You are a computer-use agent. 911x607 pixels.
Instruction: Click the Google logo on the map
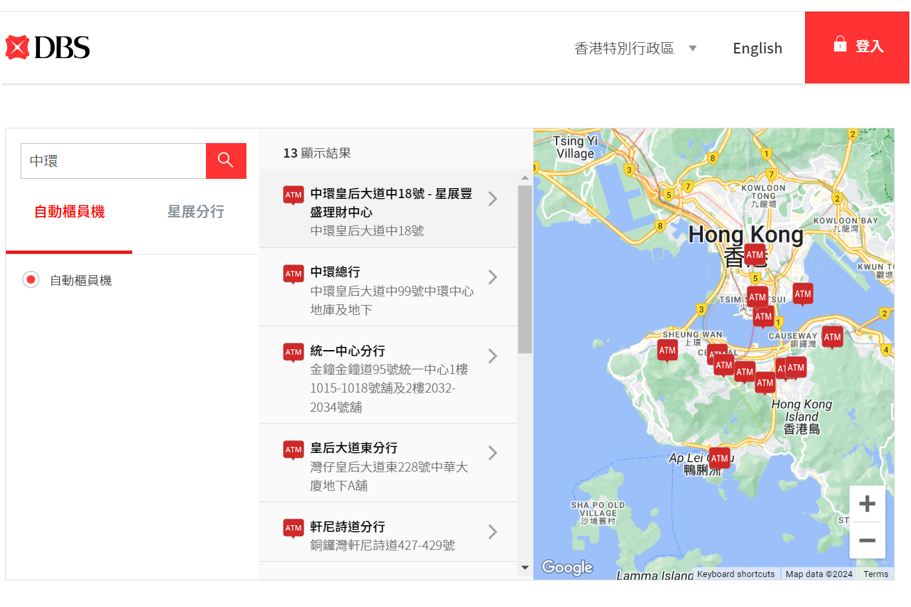(x=567, y=567)
